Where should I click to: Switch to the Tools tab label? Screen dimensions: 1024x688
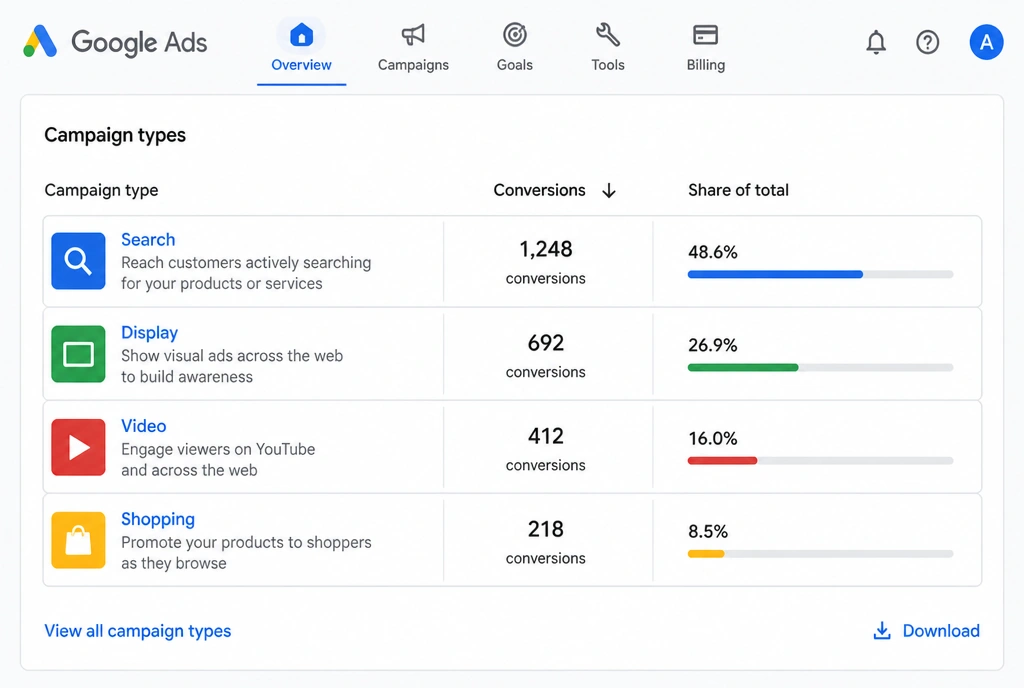coord(608,65)
